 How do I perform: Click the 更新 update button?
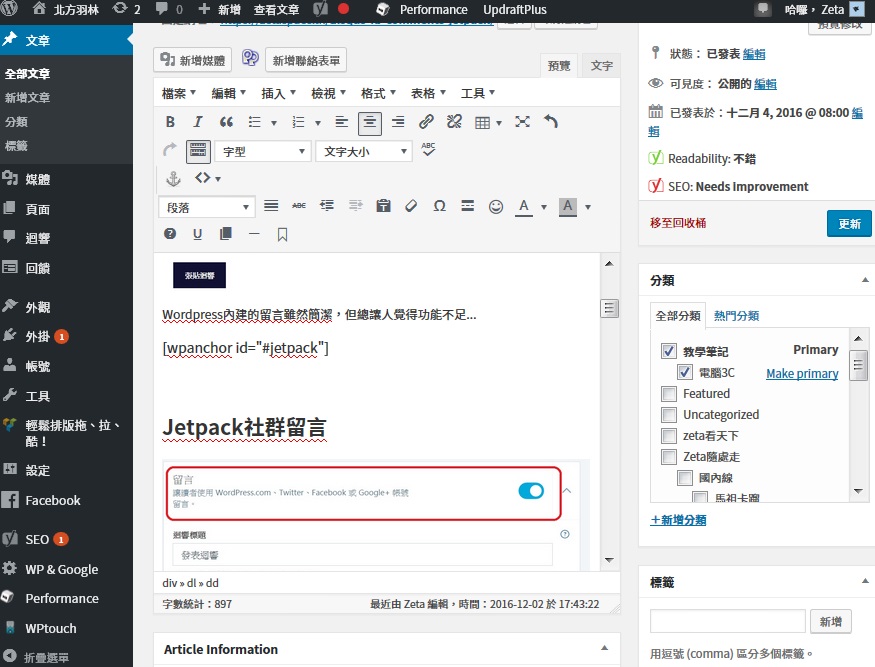pyautogui.click(x=849, y=224)
